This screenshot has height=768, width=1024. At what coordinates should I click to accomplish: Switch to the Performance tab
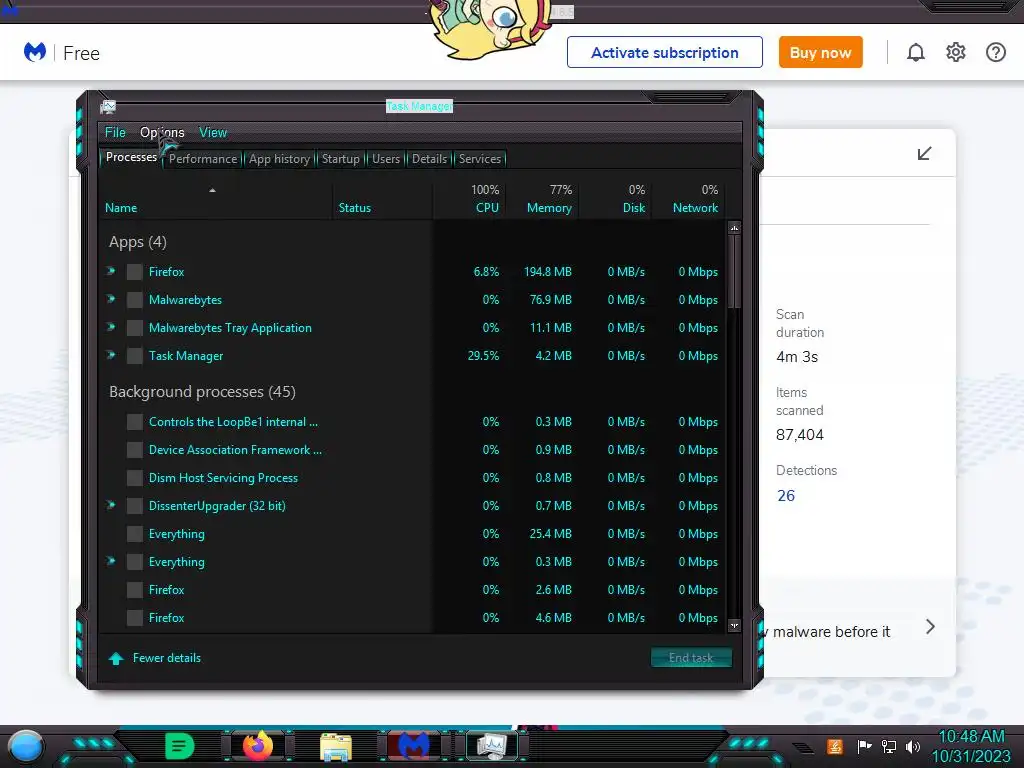tap(203, 159)
